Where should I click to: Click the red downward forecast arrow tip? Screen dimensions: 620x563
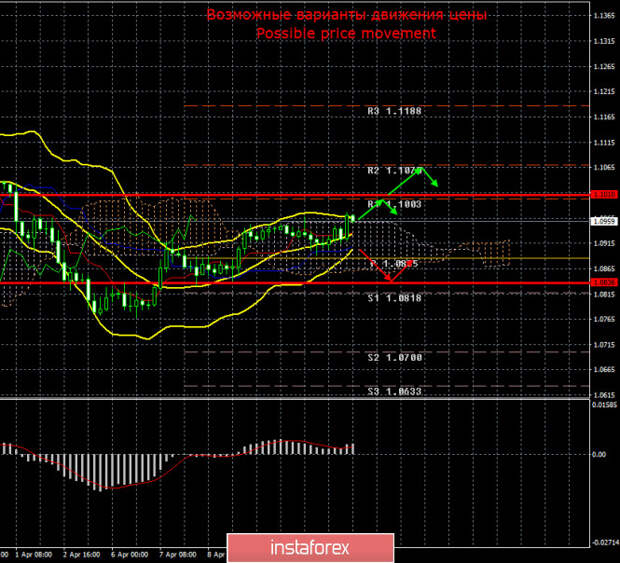(388, 282)
